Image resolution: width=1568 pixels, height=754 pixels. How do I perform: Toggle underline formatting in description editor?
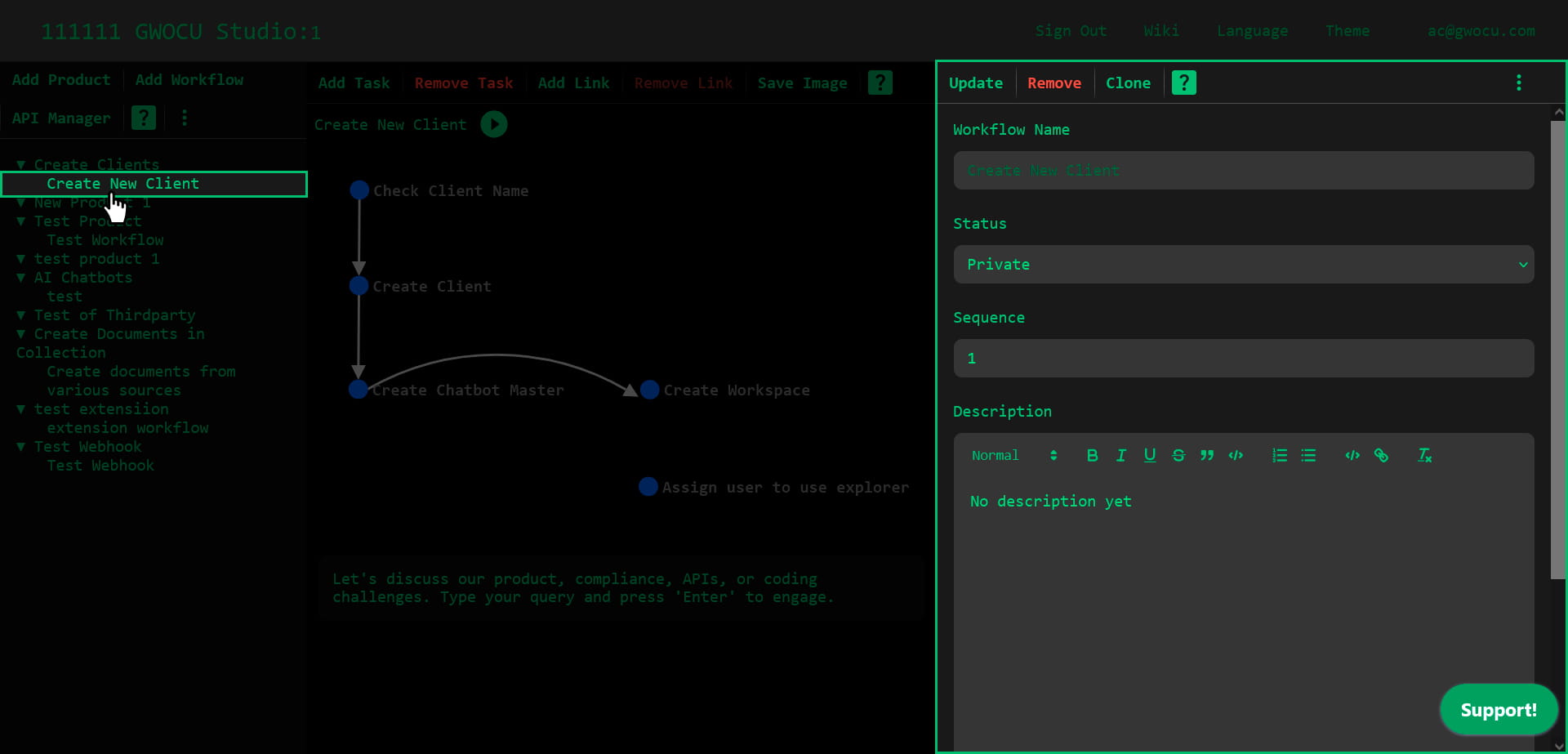[1149, 455]
